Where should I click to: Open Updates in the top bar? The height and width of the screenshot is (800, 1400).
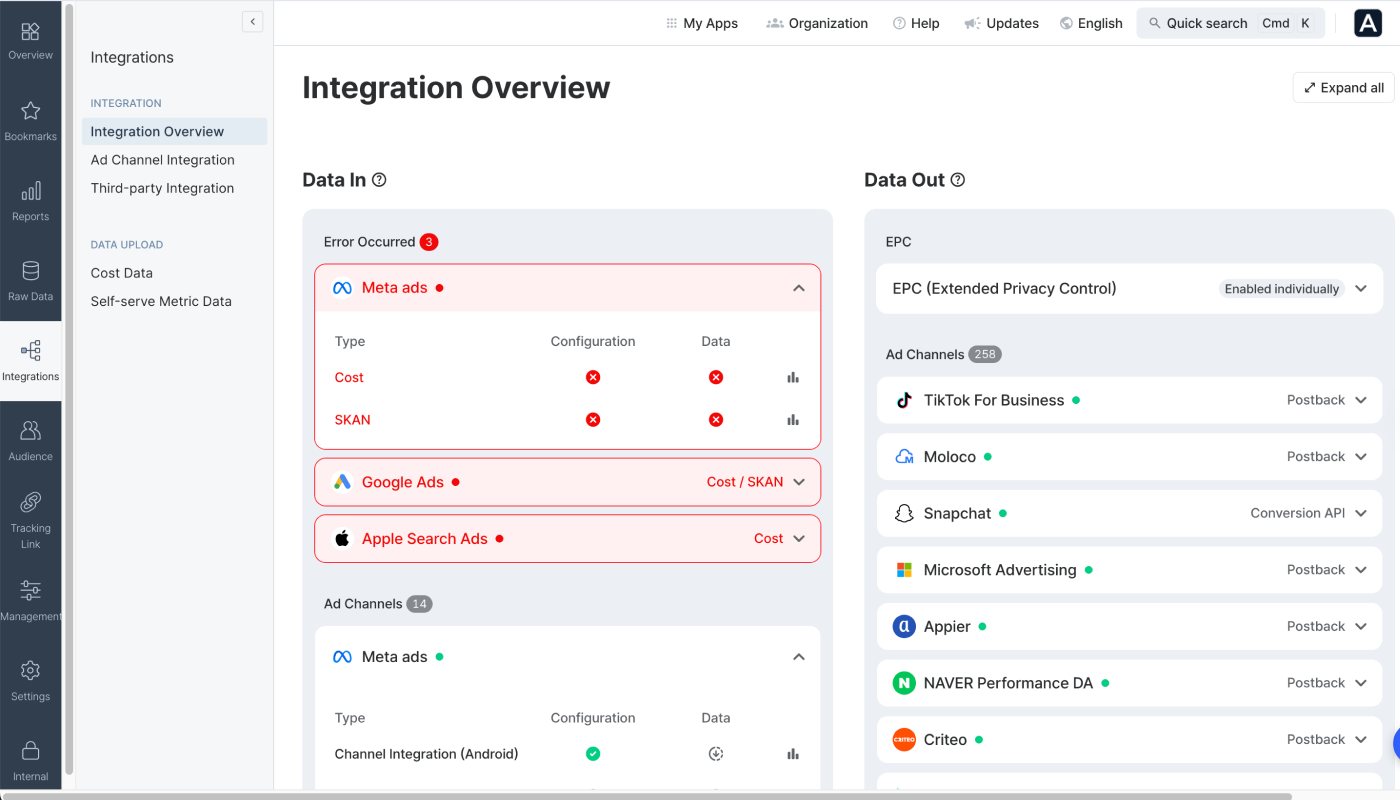pyautogui.click(x=1001, y=23)
